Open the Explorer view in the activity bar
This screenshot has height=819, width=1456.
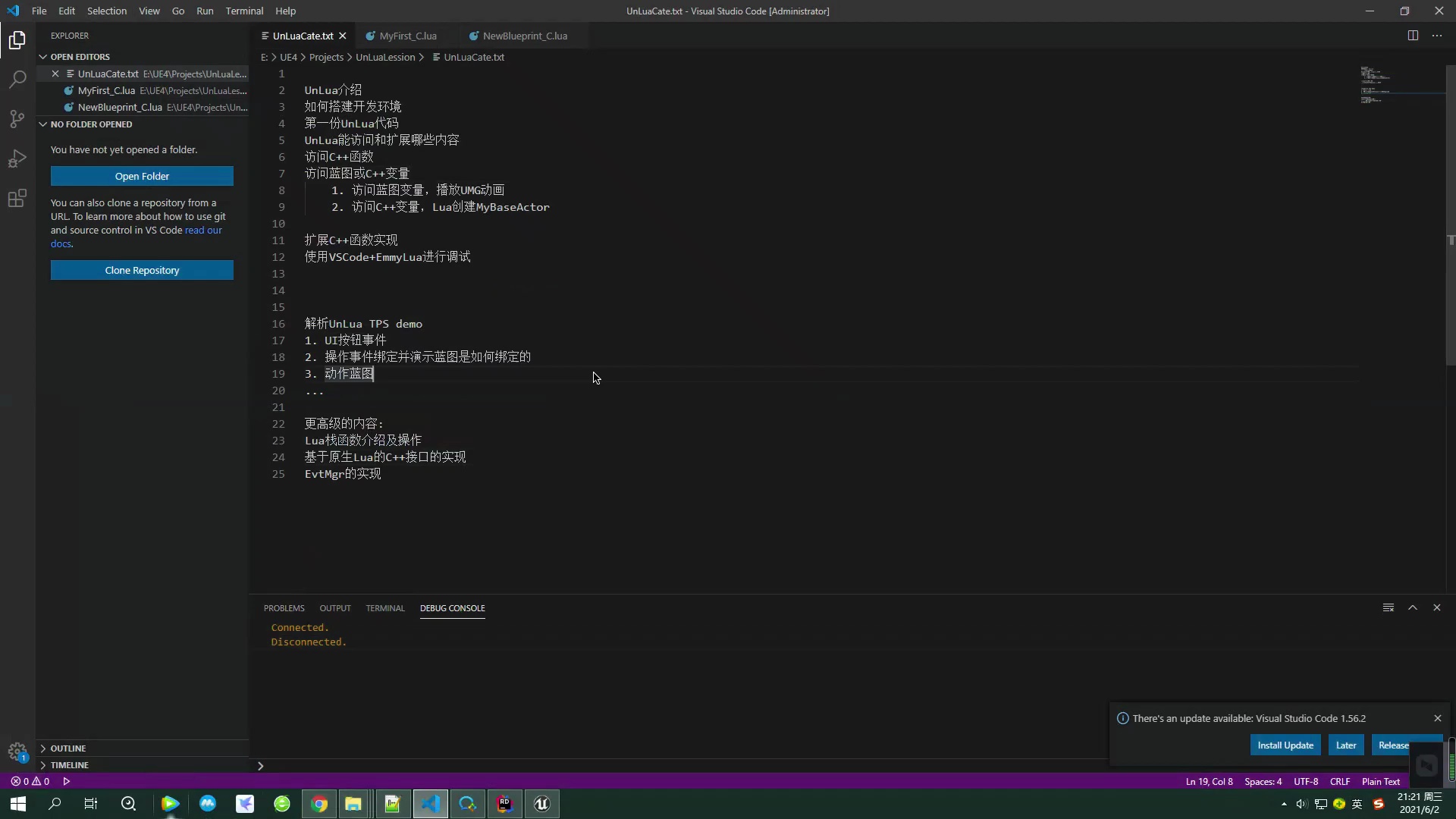17,40
